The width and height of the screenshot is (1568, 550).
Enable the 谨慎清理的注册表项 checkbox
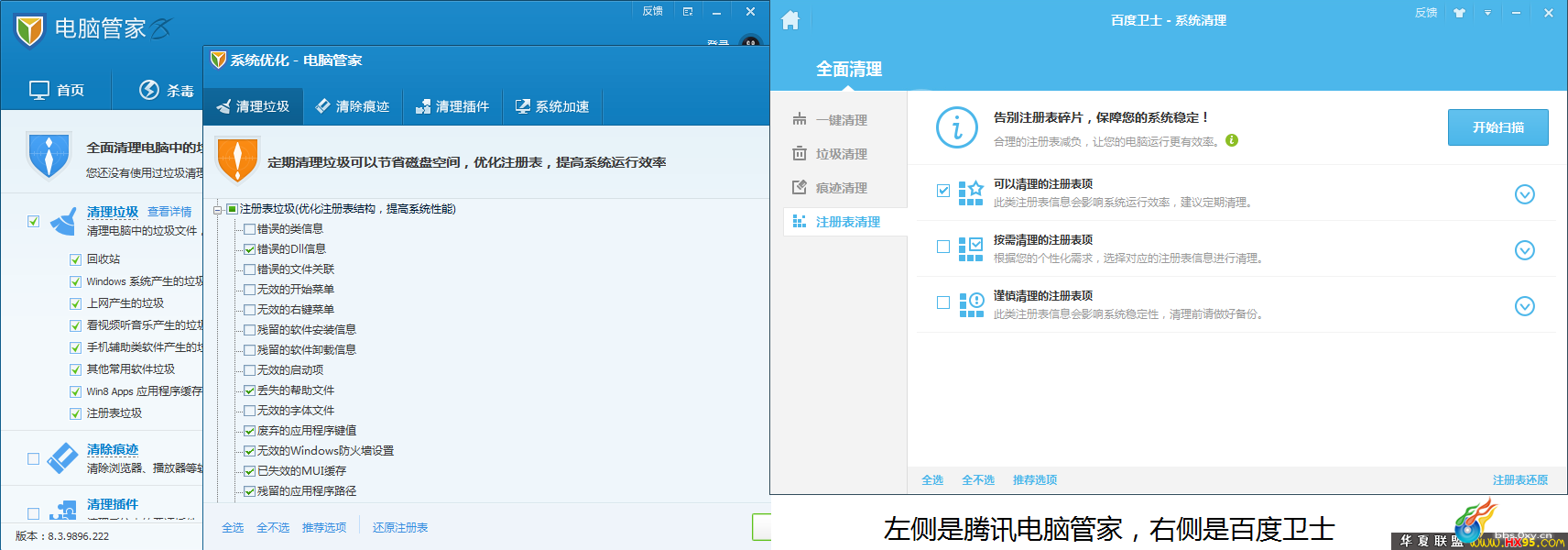[x=943, y=302]
